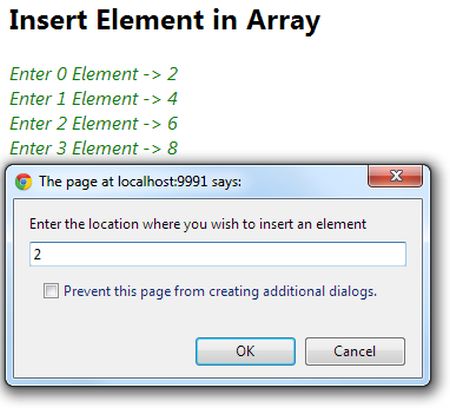Click the empty title bar area beside the dialog title

[303, 182]
